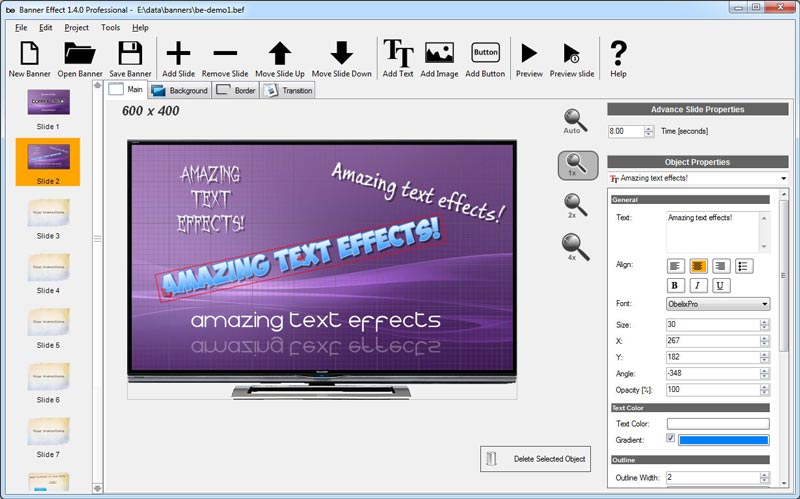Toggle the bullet list alignment button

pos(743,266)
